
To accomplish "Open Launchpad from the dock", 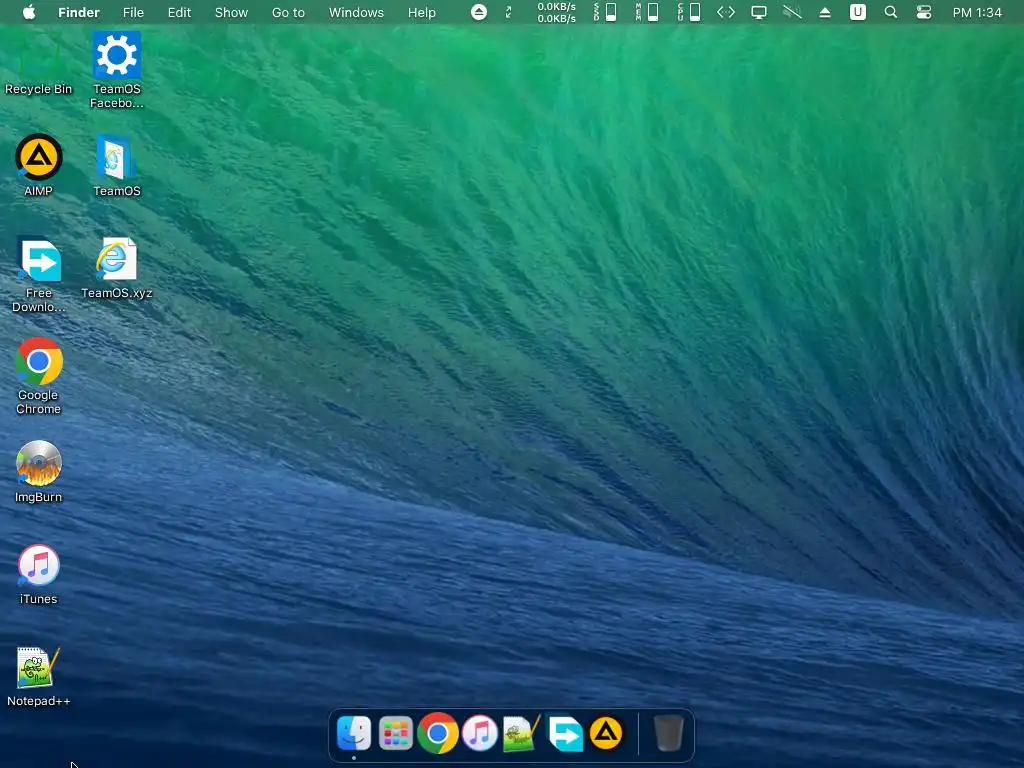I will tap(396, 733).
